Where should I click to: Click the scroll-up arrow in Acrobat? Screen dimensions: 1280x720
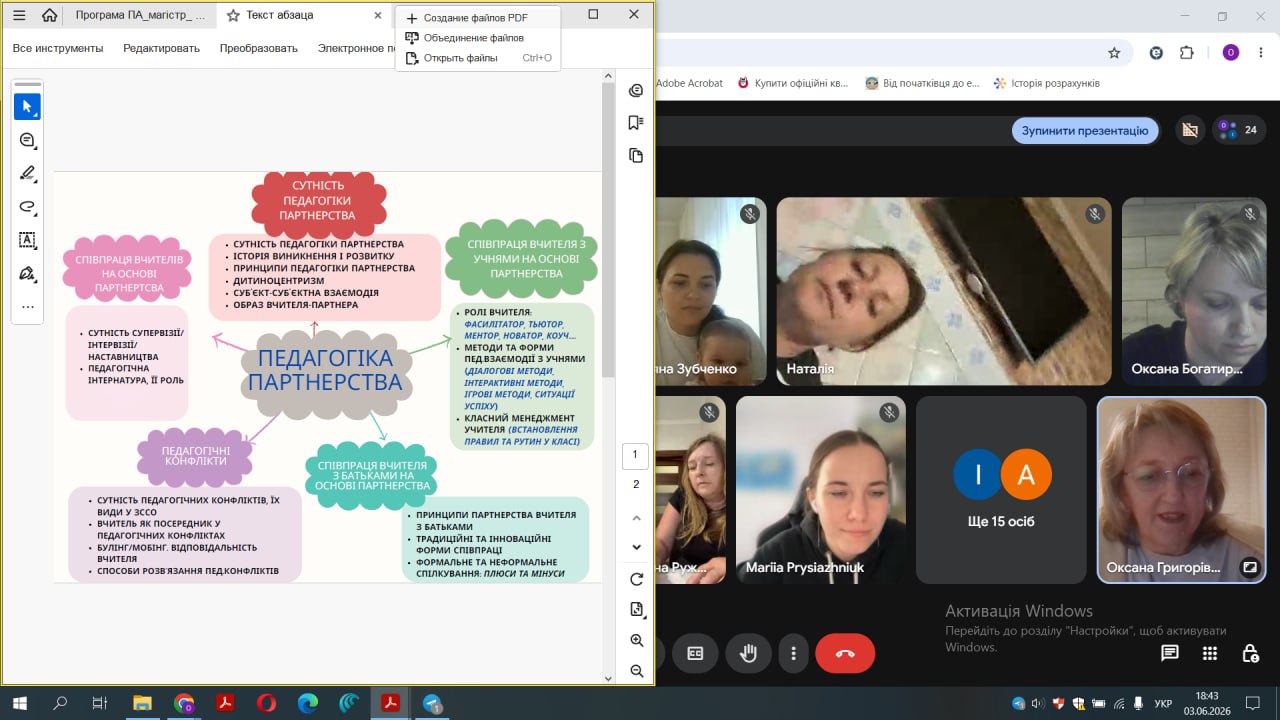click(x=608, y=76)
